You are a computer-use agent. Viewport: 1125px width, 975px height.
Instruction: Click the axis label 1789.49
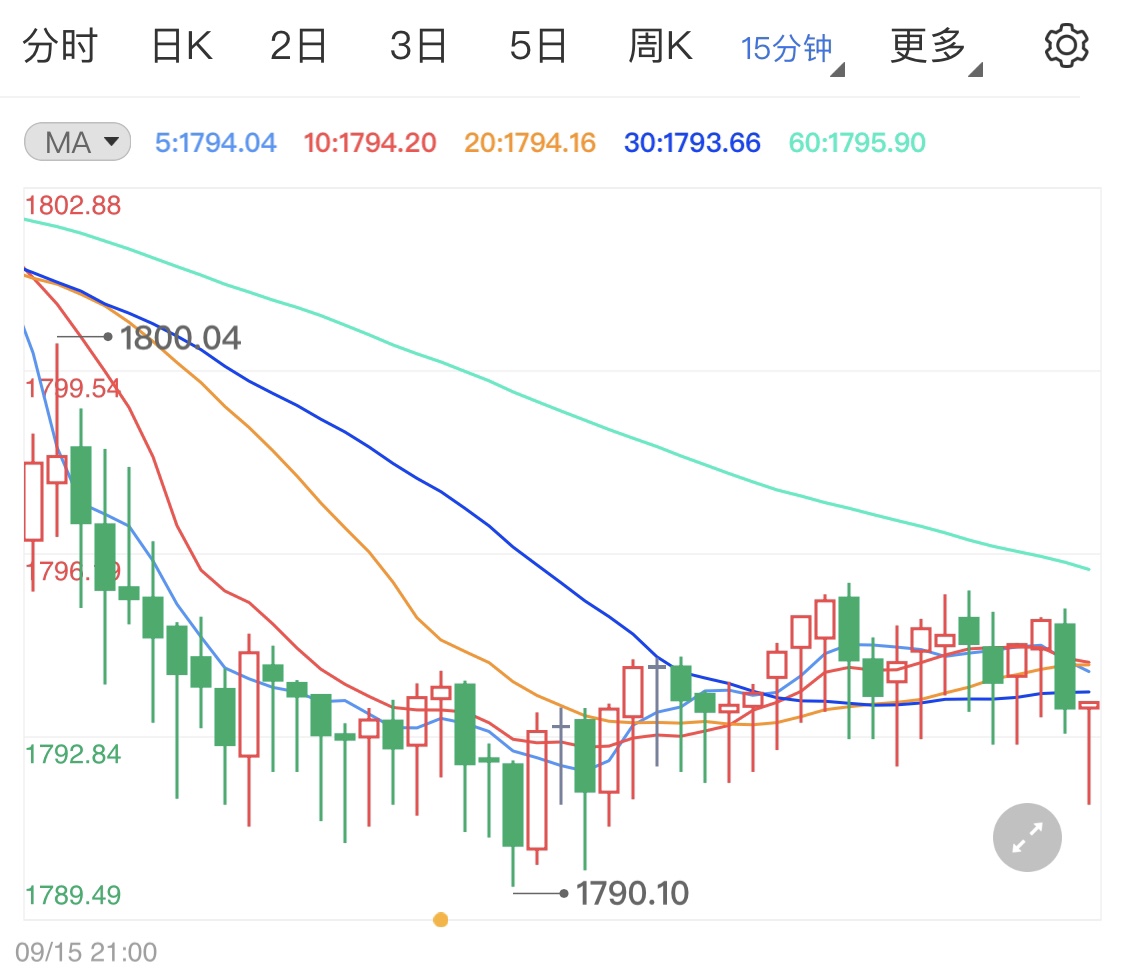click(73, 895)
